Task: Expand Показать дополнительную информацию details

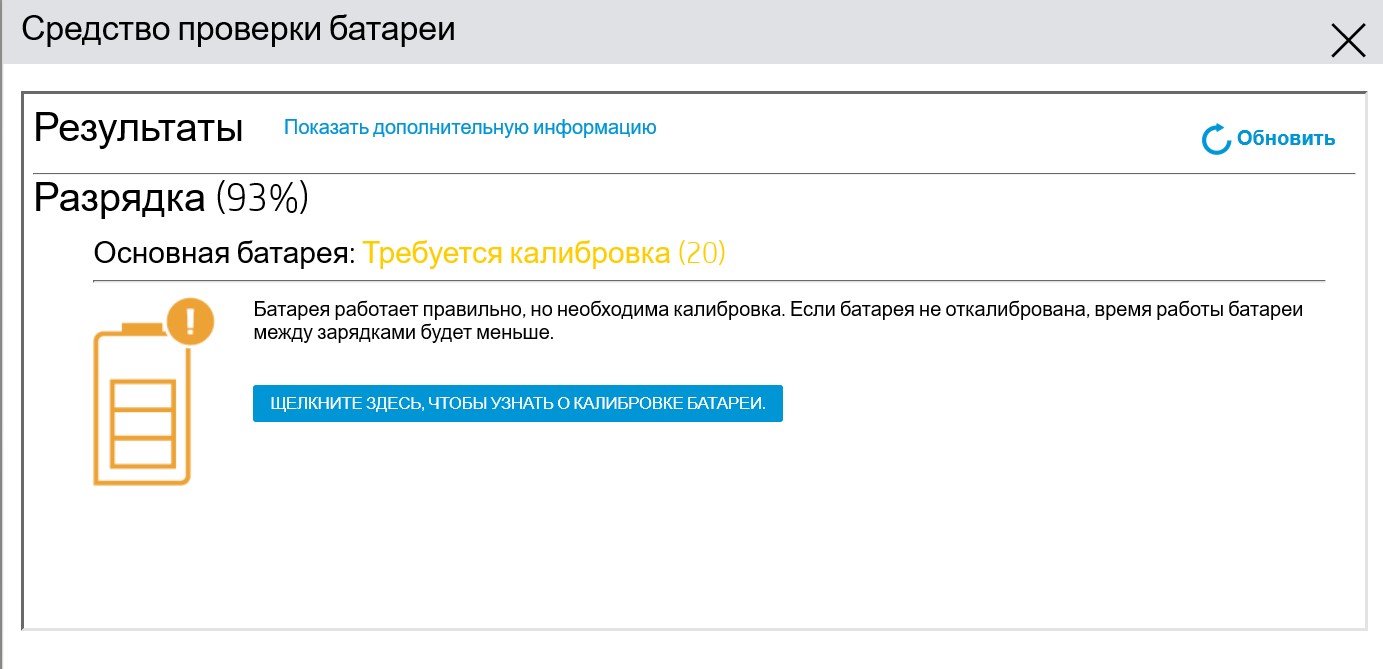Action: click(470, 127)
